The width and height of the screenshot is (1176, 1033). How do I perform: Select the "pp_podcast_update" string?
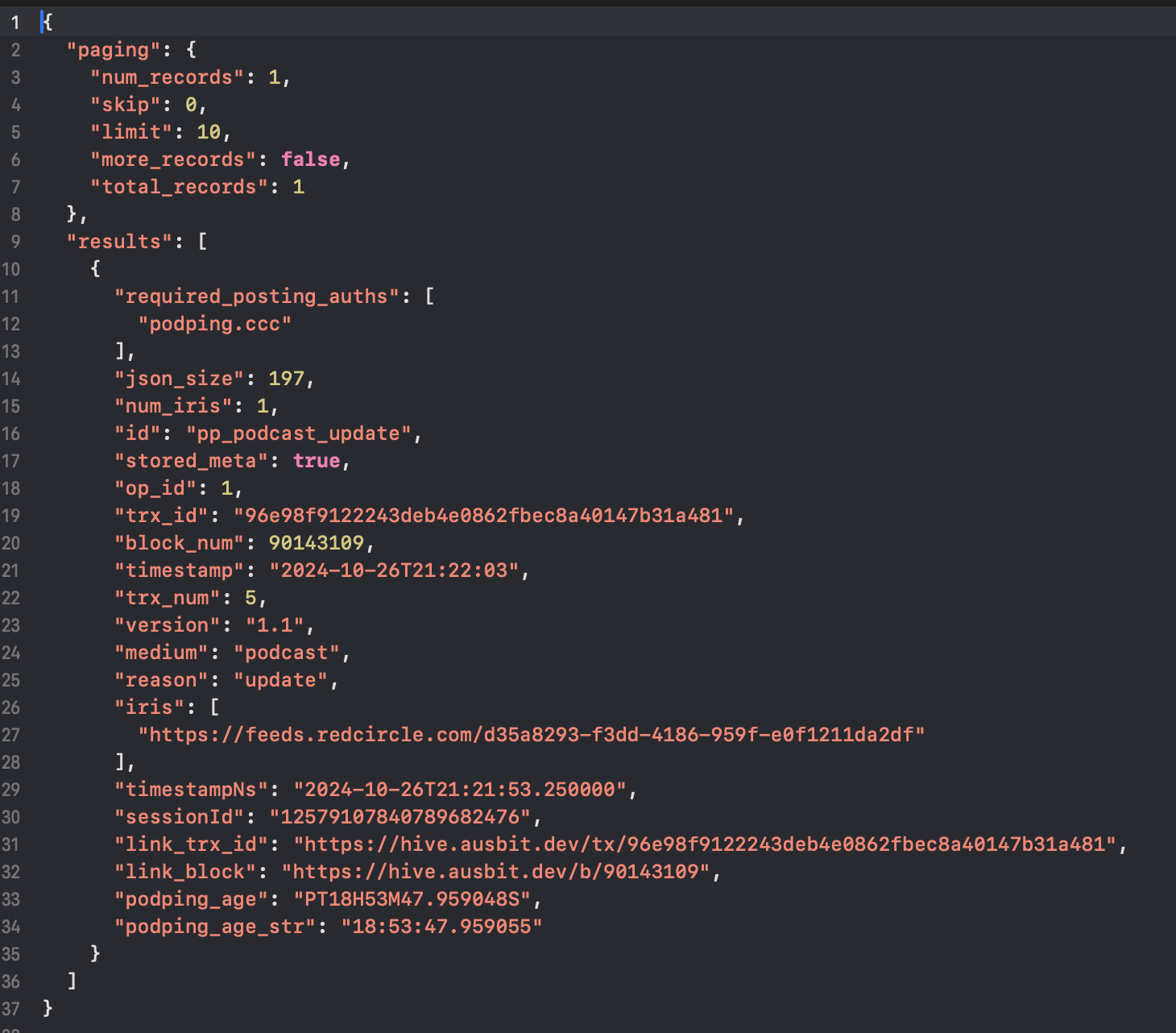click(x=299, y=434)
